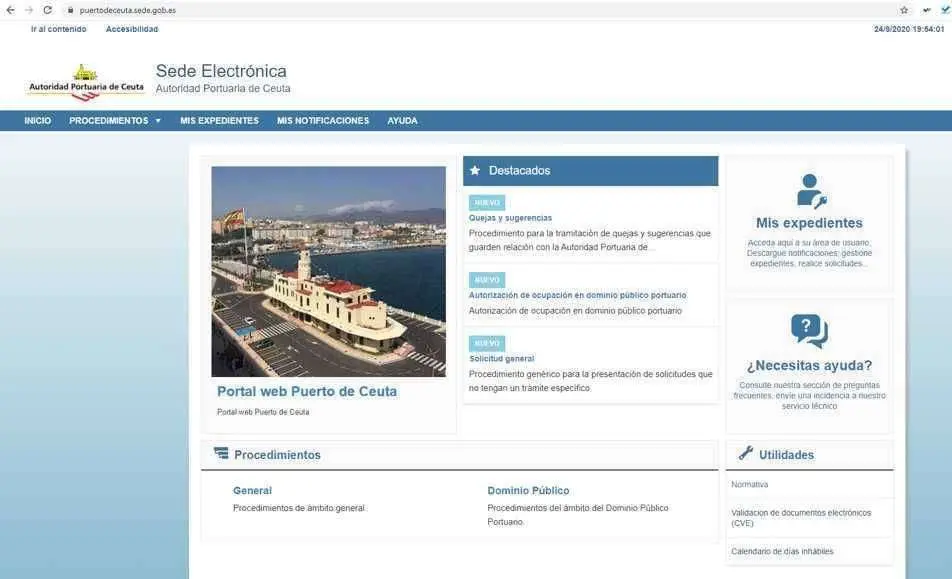Bookmark this page with the star icon
This screenshot has height=579, width=952.
coord(904,10)
